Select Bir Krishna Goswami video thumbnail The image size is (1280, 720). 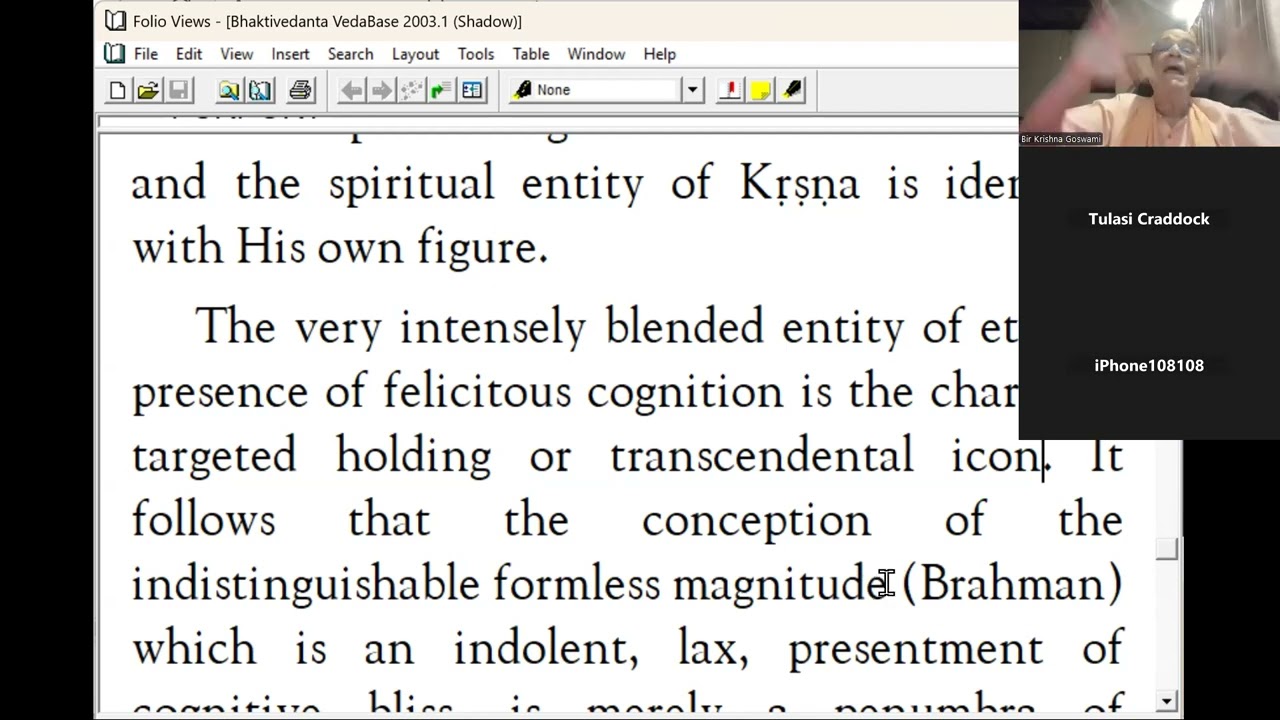click(1149, 73)
